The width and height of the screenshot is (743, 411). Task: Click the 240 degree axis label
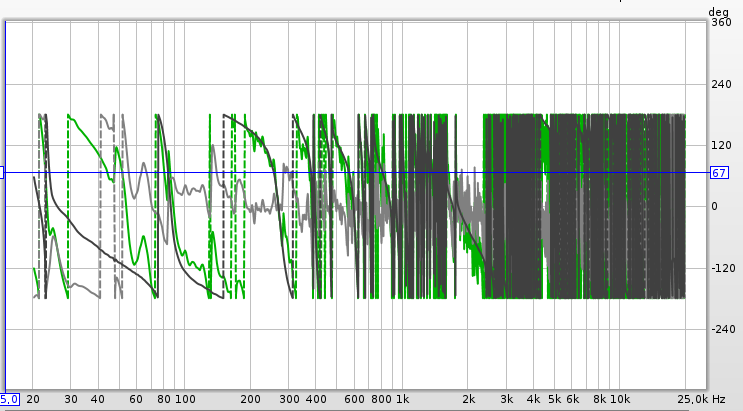(721, 84)
